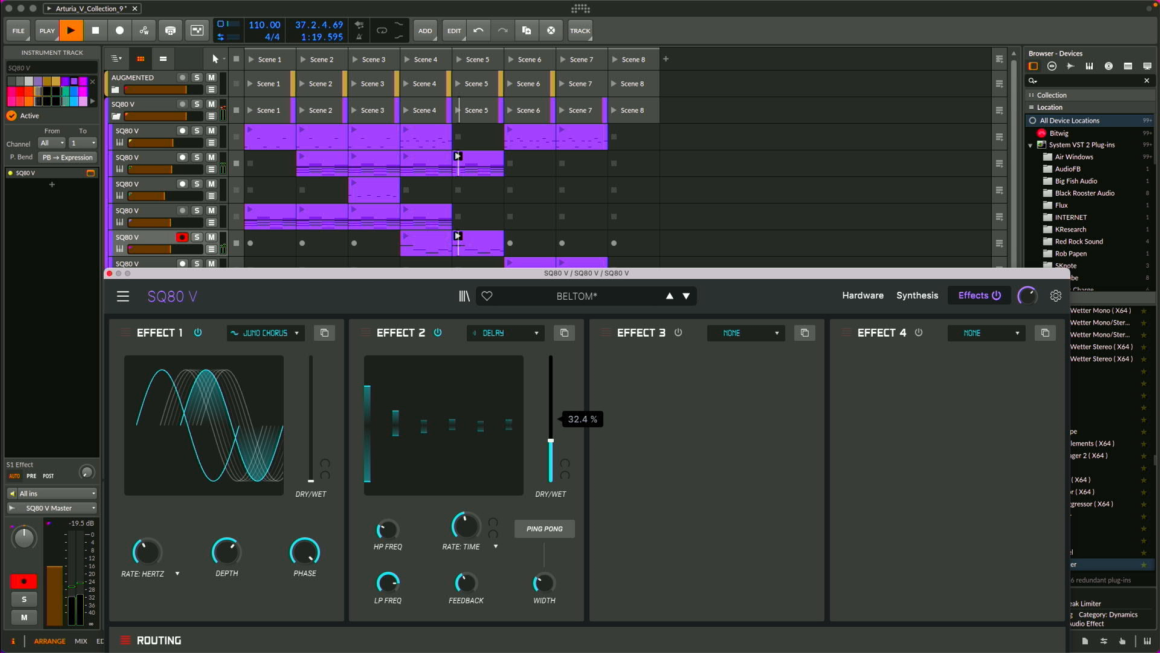The height and width of the screenshot is (653, 1160).
Task: Toggle Effect 1 power button
Action: coord(198,333)
